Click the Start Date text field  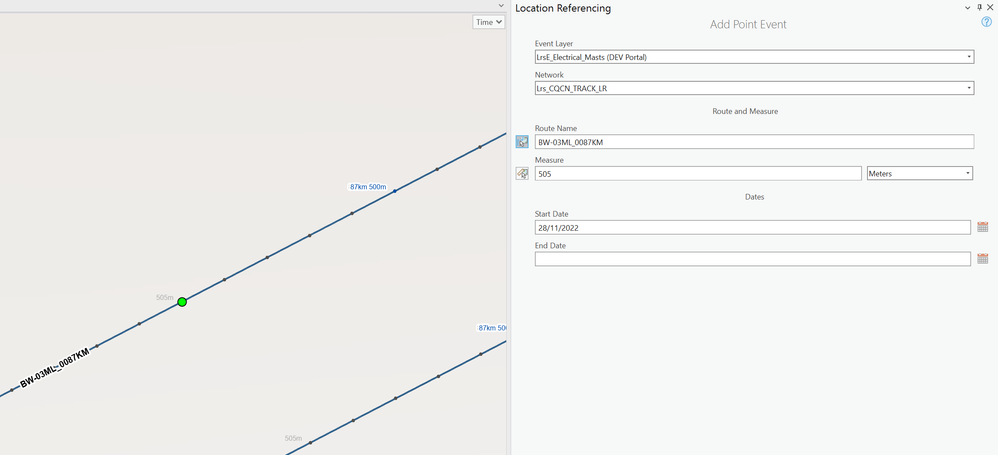pos(751,227)
